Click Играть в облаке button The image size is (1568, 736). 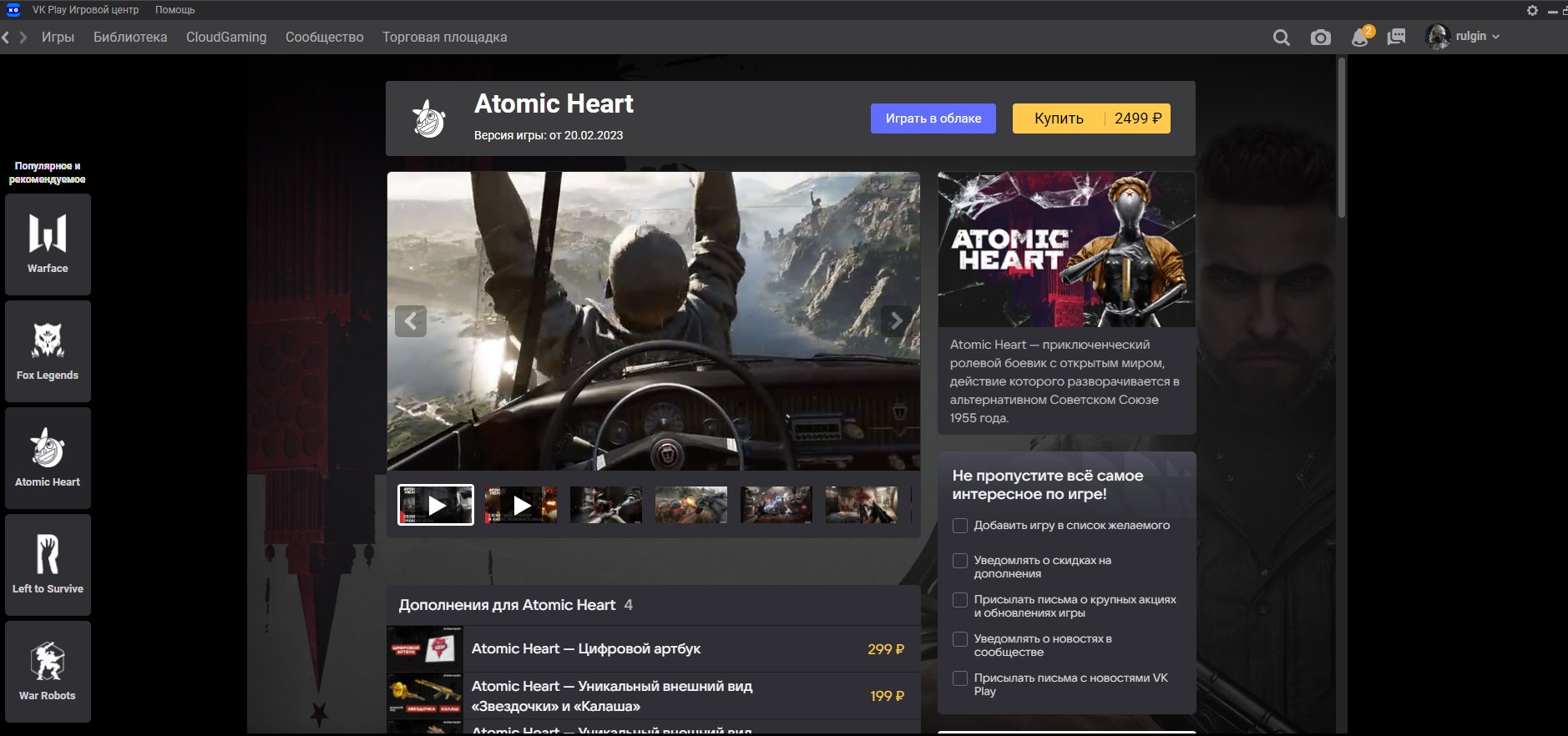point(933,118)
